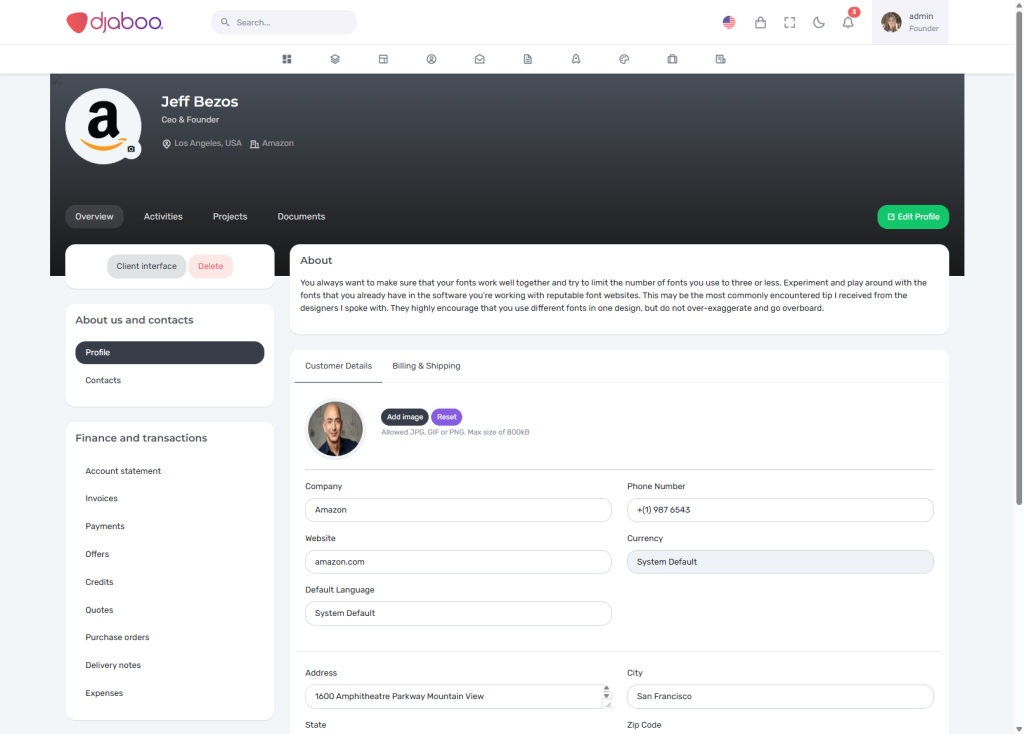Toggle dark mode with the moon icon
This screenshot has width=1024, height=734.
pos(819,22)
